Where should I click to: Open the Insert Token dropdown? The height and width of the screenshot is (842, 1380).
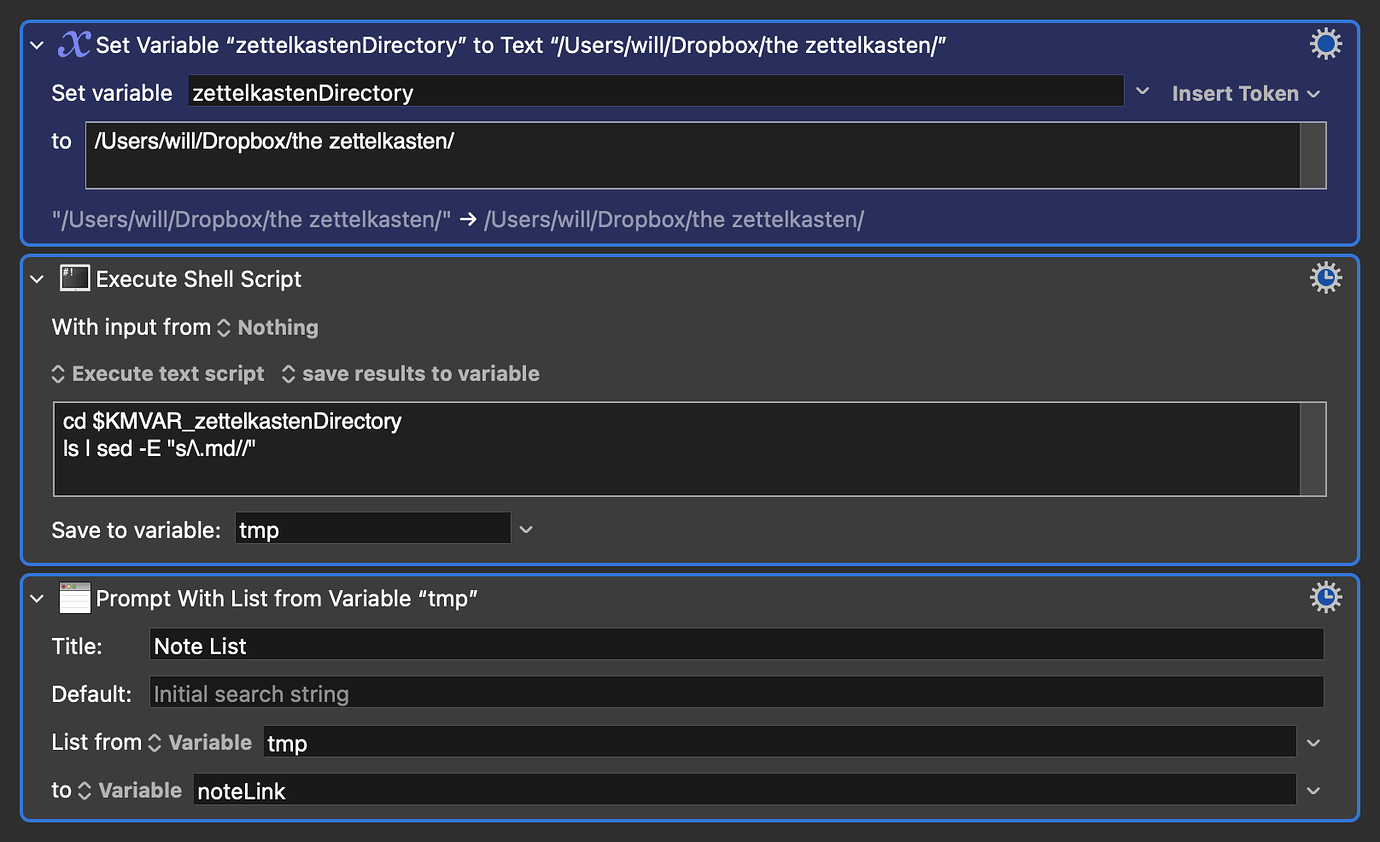pos(1244,93)
